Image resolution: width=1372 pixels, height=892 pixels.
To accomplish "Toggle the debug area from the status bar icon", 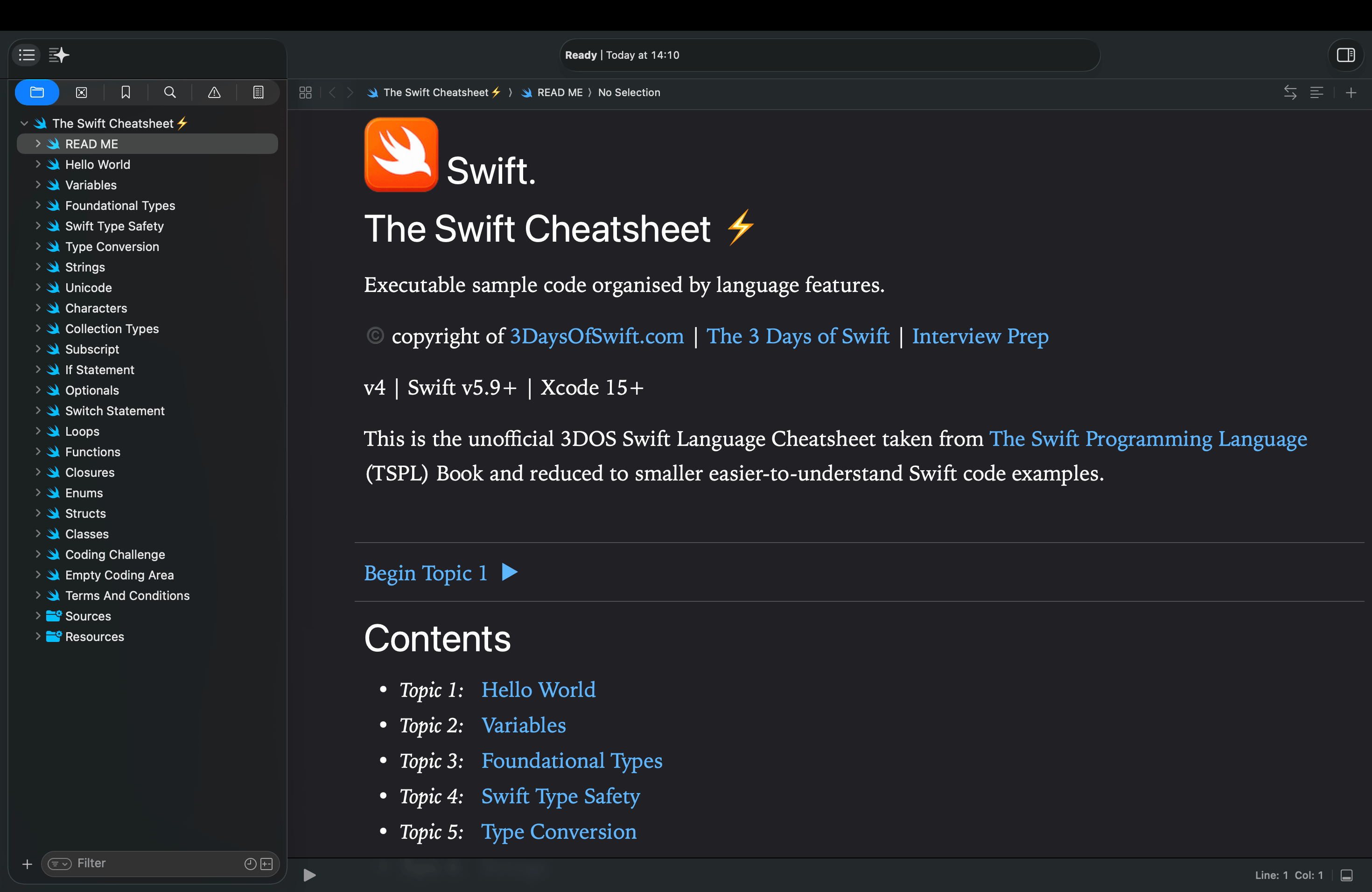I will tap(1348, 875).
